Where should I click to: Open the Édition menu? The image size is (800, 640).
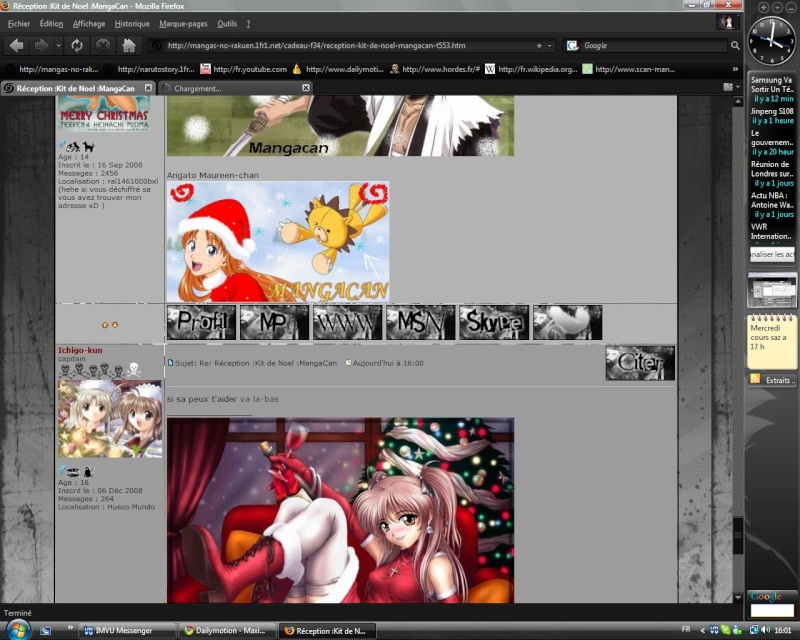[x=52, y=23]
